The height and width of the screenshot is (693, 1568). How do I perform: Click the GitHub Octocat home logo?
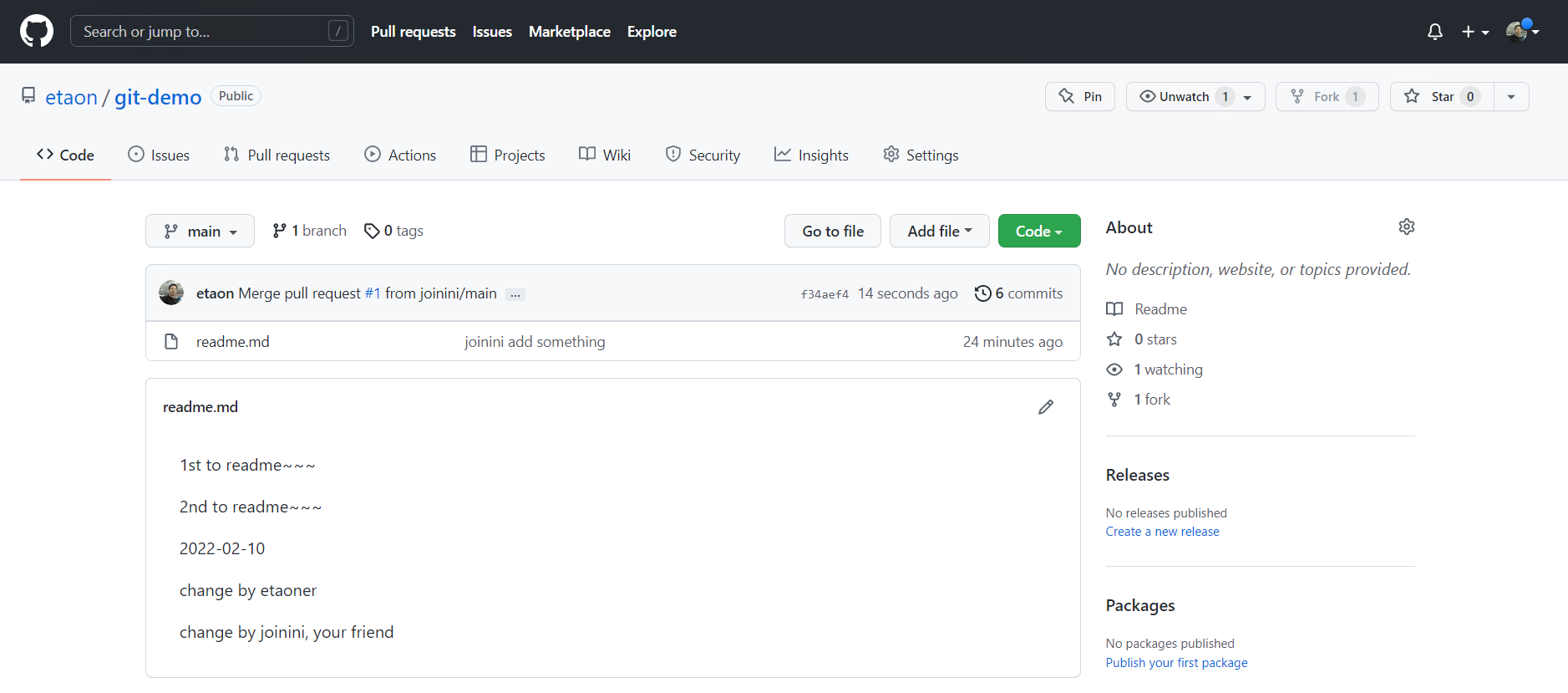coord(37,31)
